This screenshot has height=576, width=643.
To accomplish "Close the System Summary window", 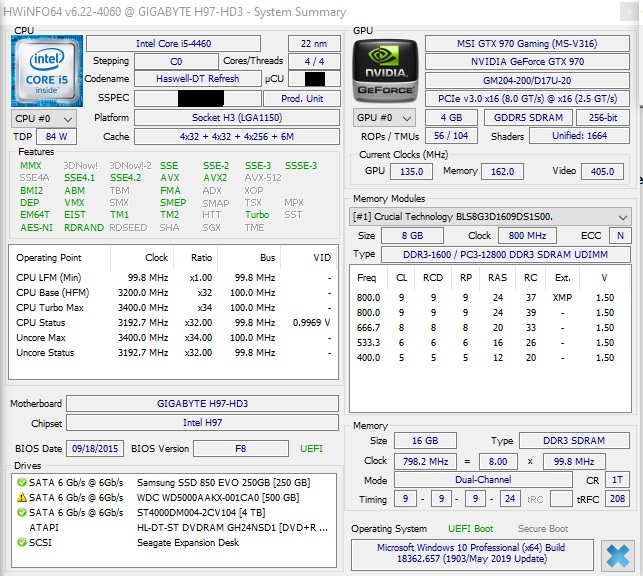I will [629, 11].
